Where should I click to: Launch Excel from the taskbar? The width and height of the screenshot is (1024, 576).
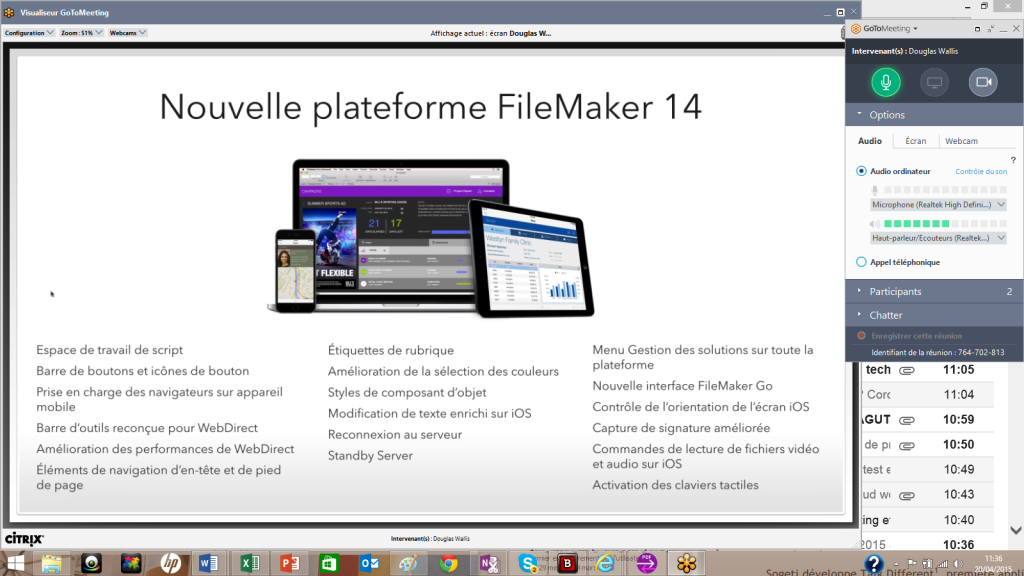(249, 564)
